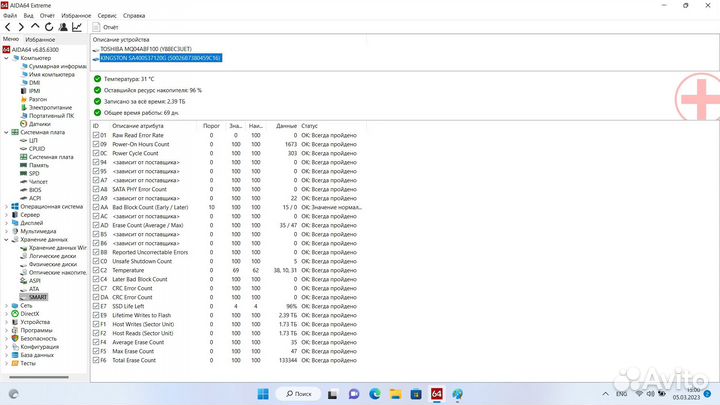Uncheck the Raw Read Error Rate checkbox
Image resolution: width=720 pixels, height=405 pixels.
tap(97, 135)
